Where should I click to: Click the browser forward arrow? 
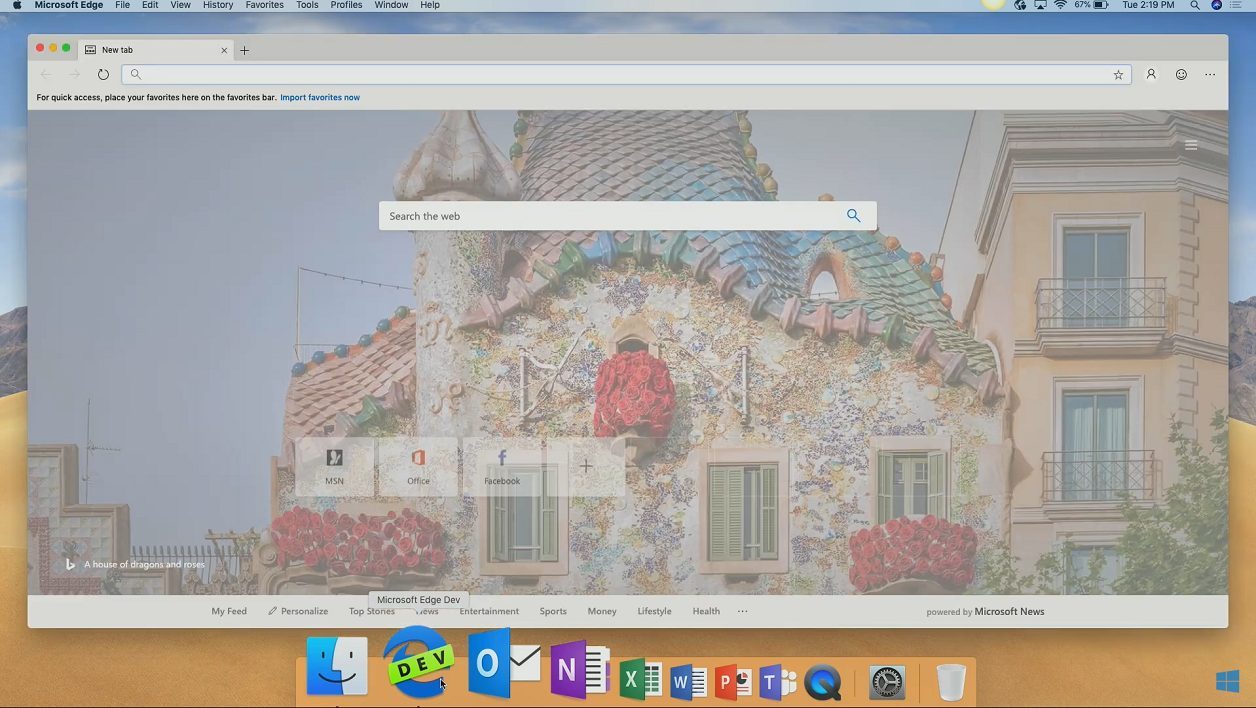[74, 74]
